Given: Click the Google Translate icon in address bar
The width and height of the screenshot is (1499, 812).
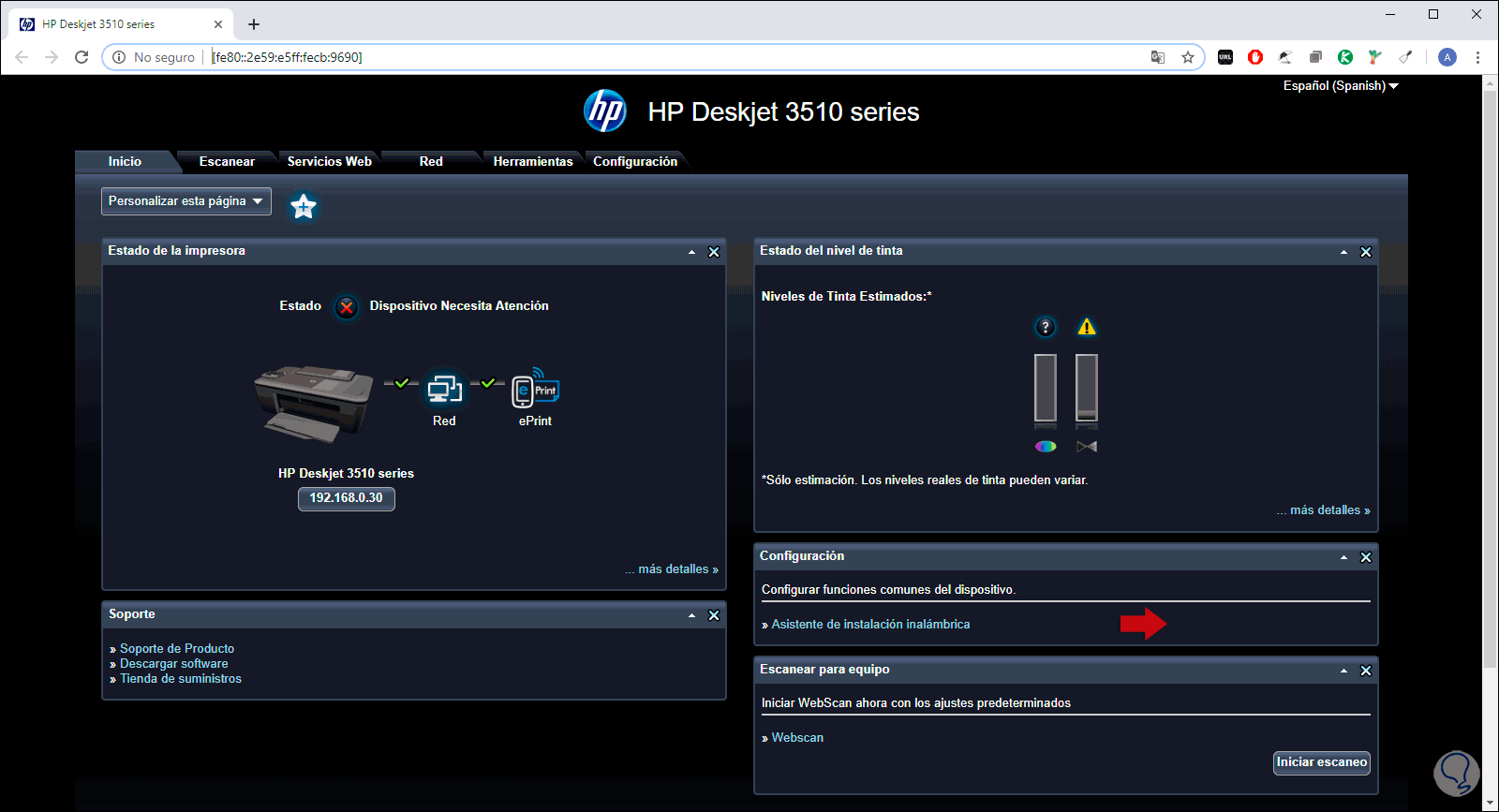Looking at the screenshot, I should (x=1158, y=57).
